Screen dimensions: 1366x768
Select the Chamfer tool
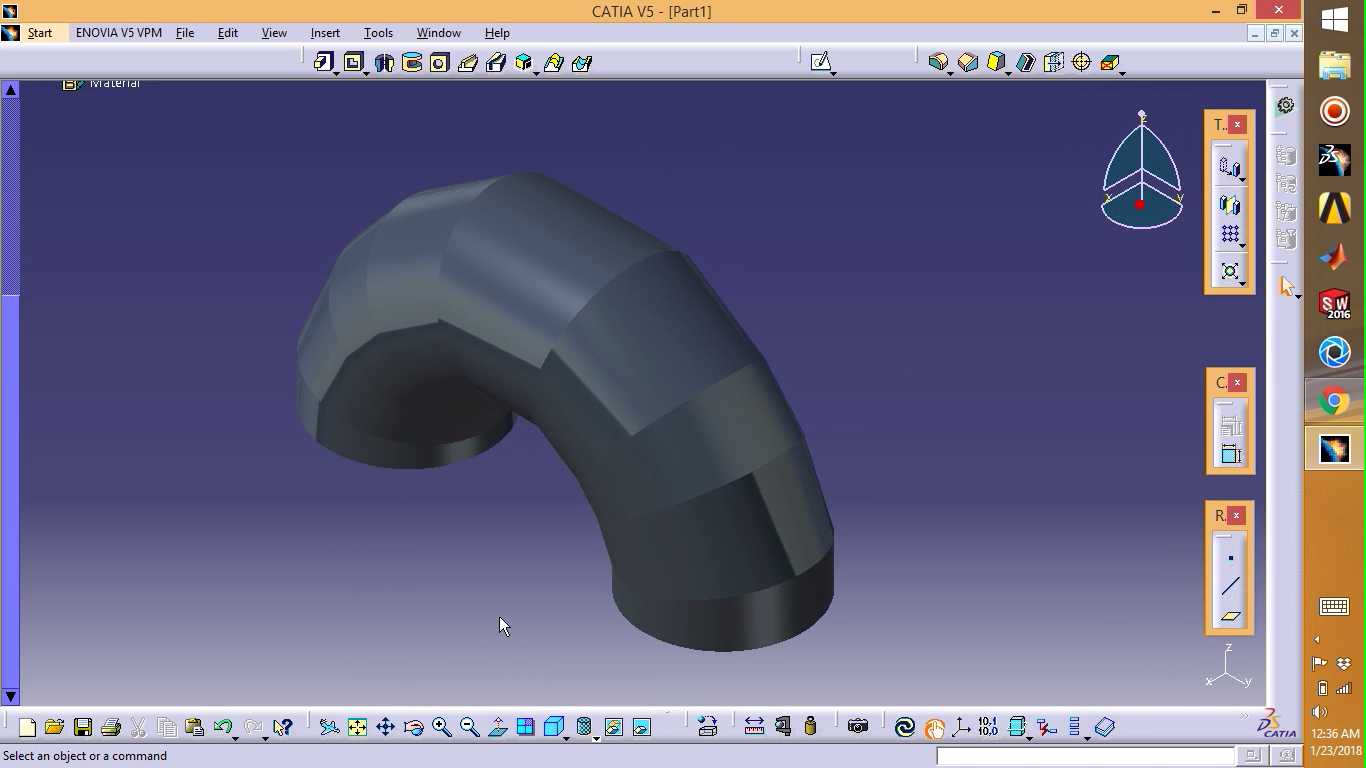click(967, 63)
